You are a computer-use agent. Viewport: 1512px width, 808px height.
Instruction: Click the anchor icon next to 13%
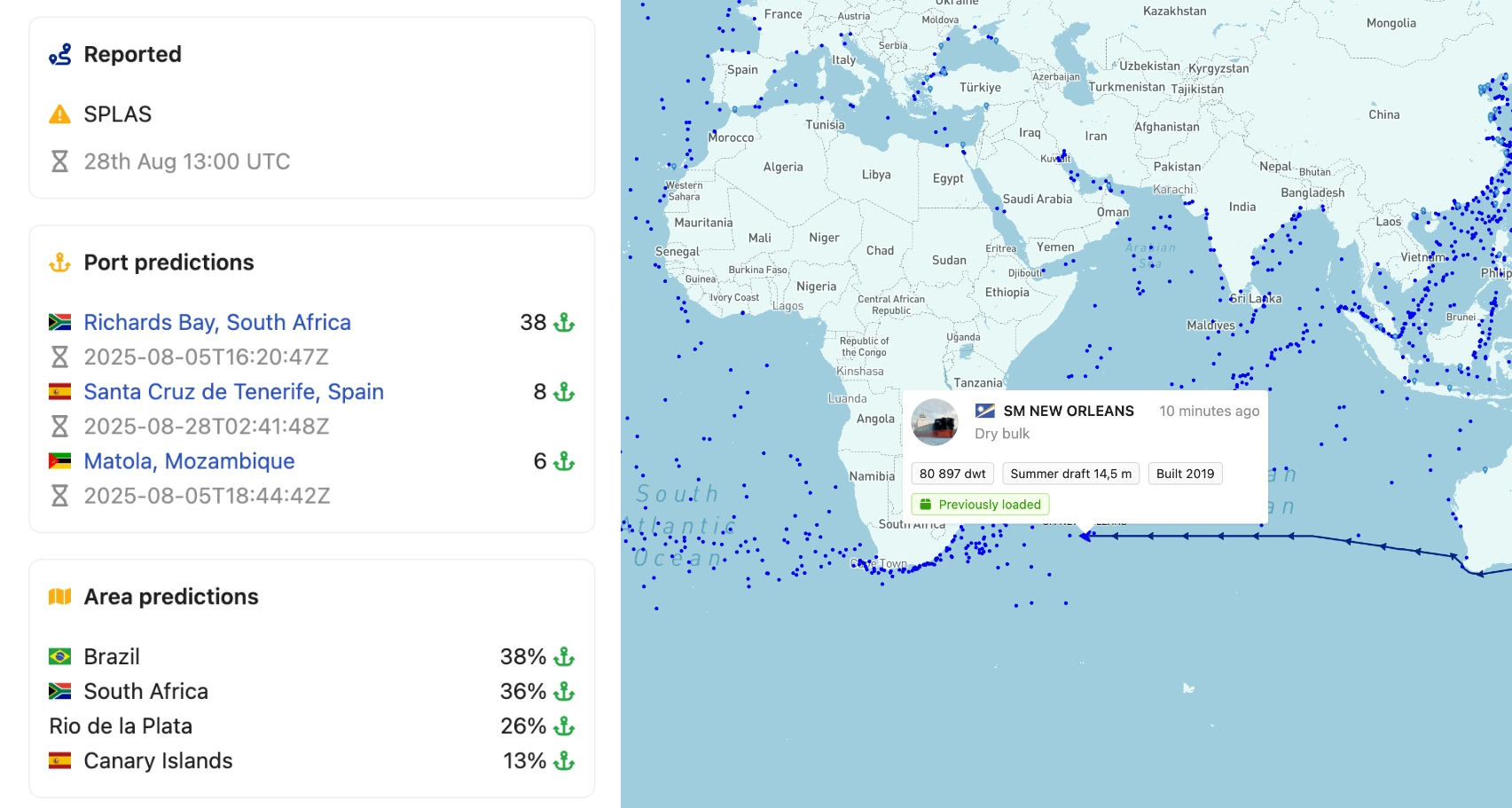point(564,761)
